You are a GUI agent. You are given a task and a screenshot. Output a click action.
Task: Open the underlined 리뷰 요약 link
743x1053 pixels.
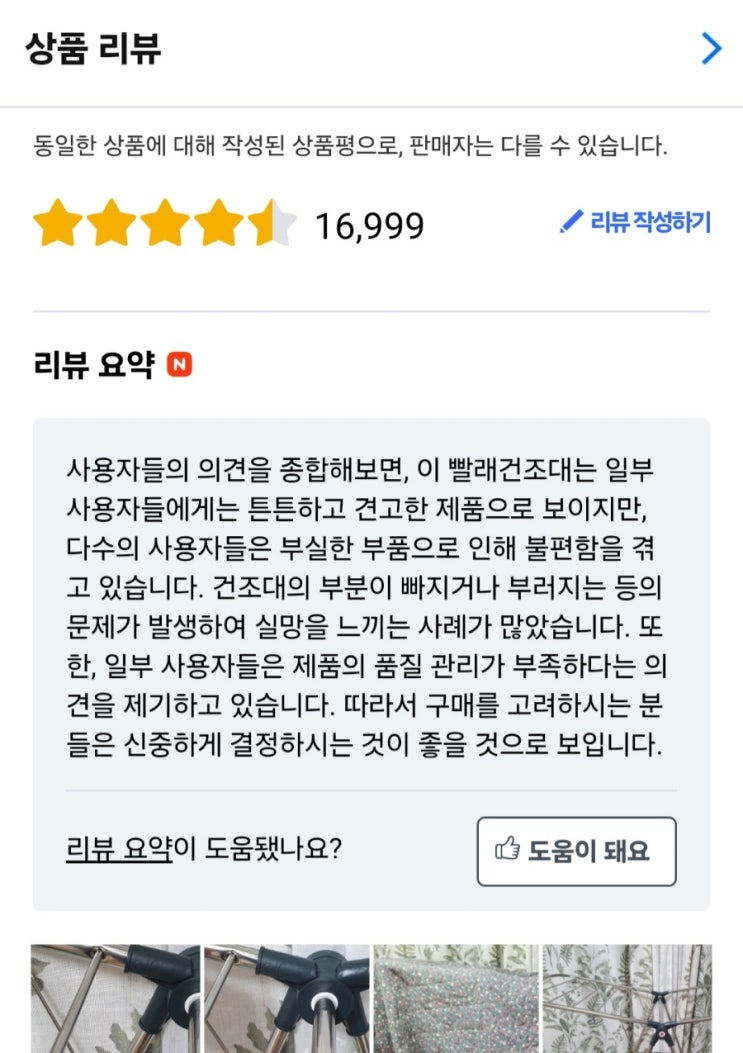pos(119,850)
